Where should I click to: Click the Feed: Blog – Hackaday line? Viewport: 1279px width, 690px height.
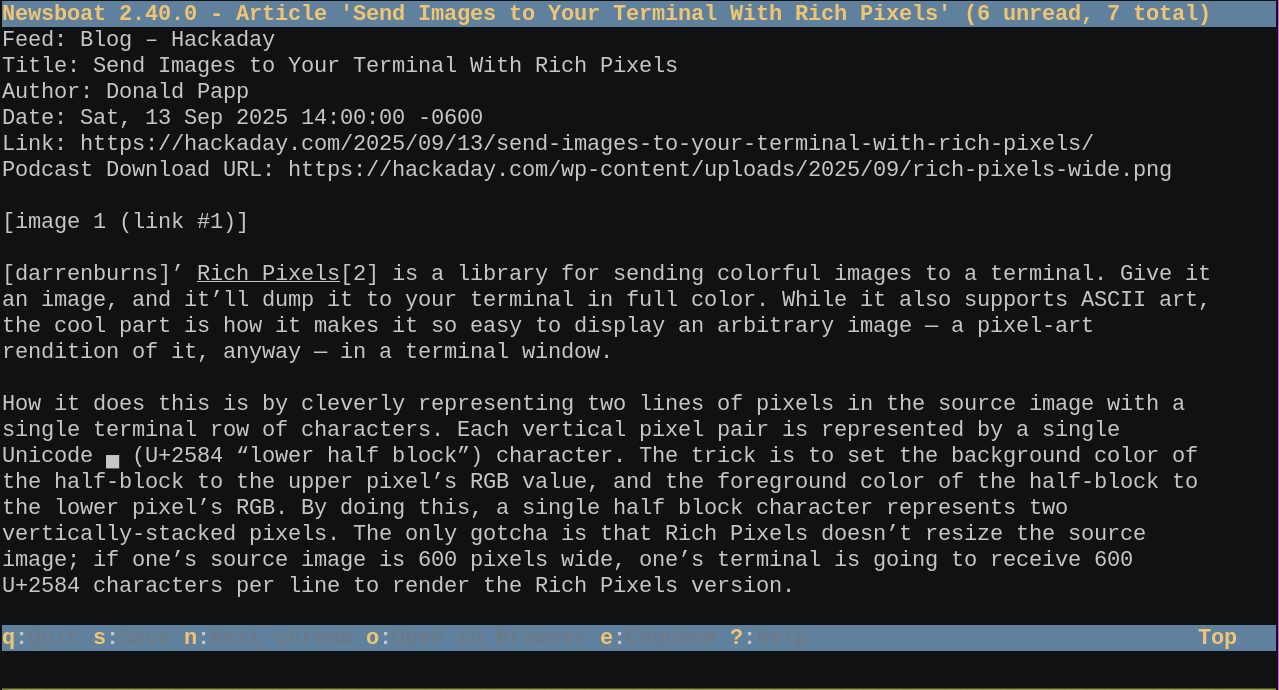coord(138,40)
